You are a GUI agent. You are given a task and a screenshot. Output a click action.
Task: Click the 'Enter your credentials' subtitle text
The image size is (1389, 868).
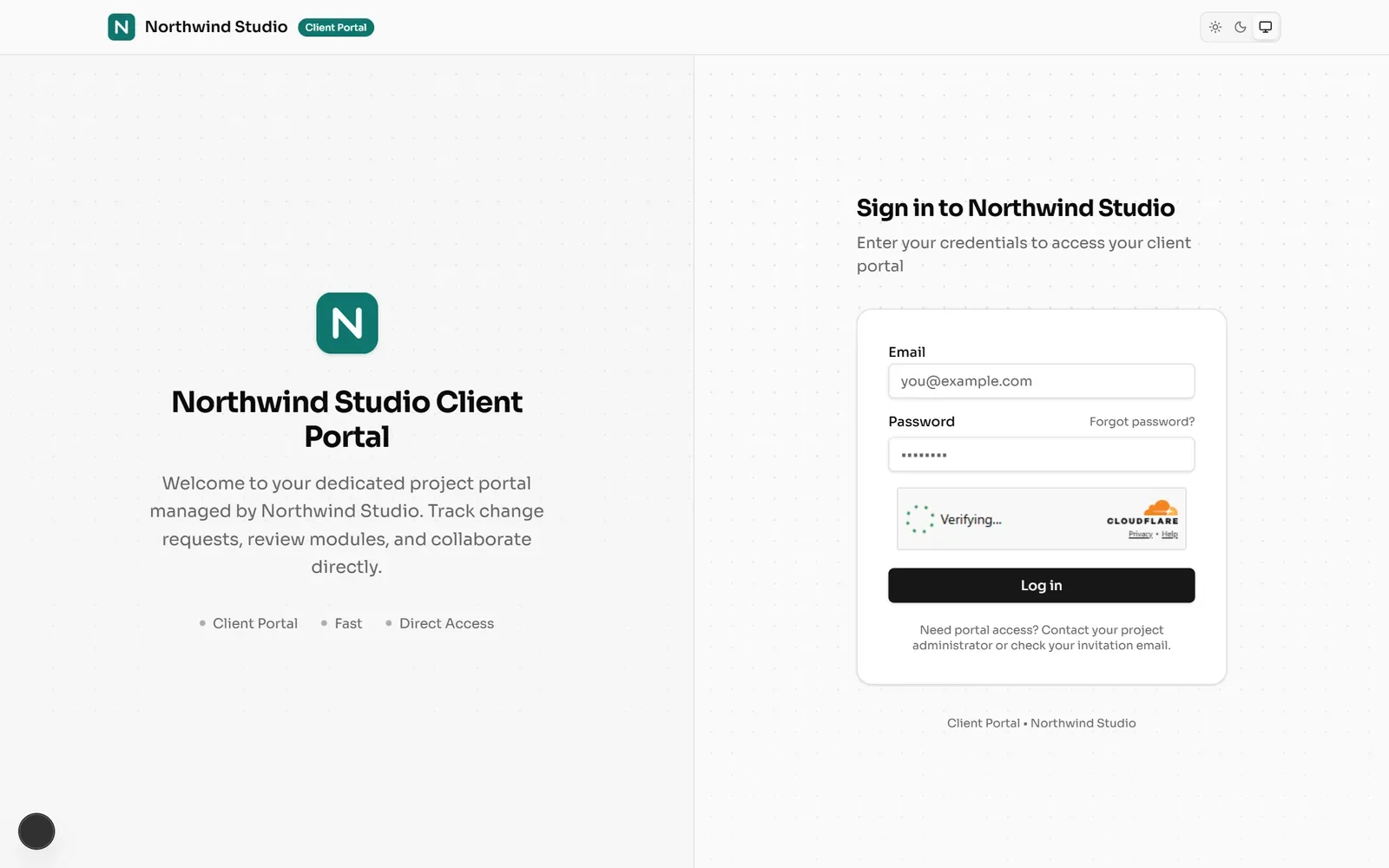(x=1024, y=254)
